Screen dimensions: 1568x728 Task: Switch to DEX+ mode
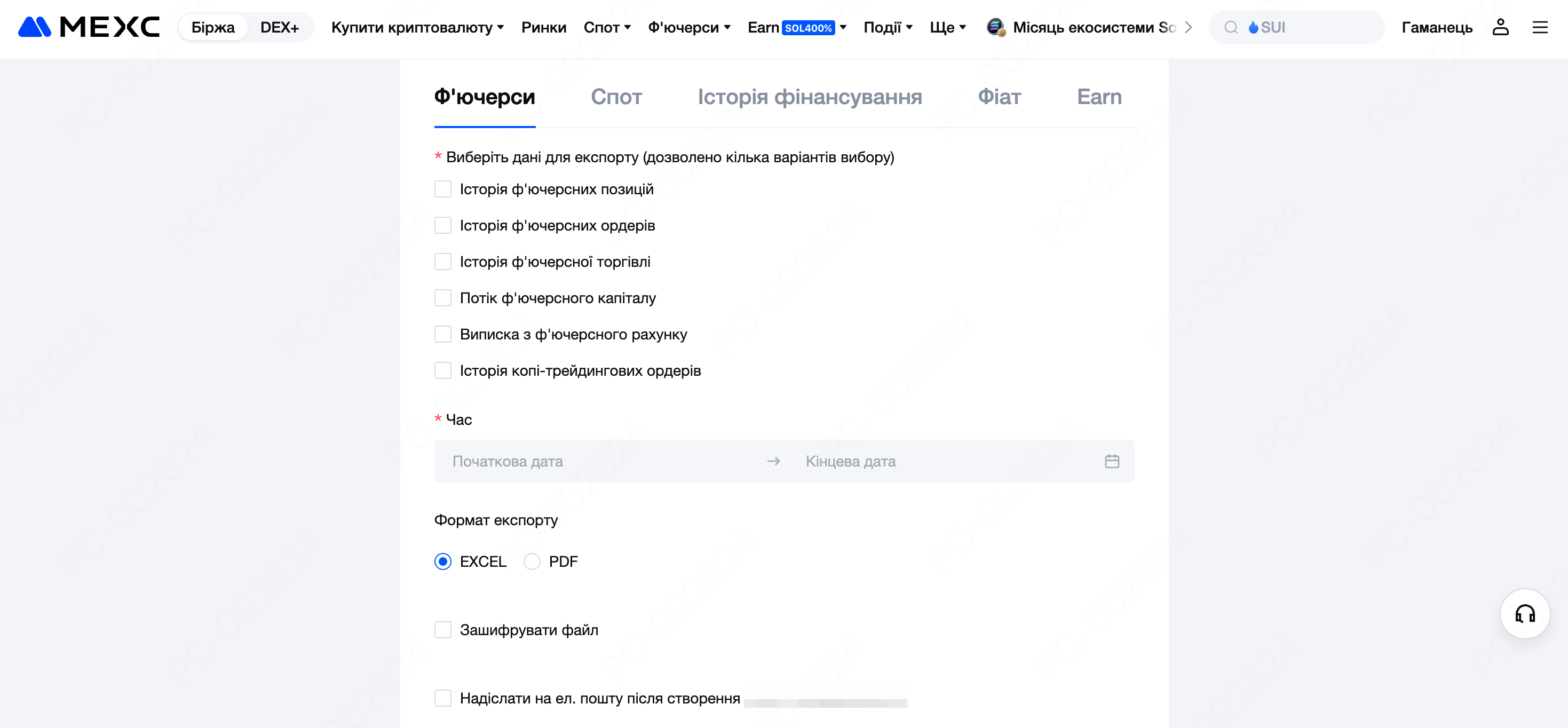pyautogui.click(x=280, y=27)
